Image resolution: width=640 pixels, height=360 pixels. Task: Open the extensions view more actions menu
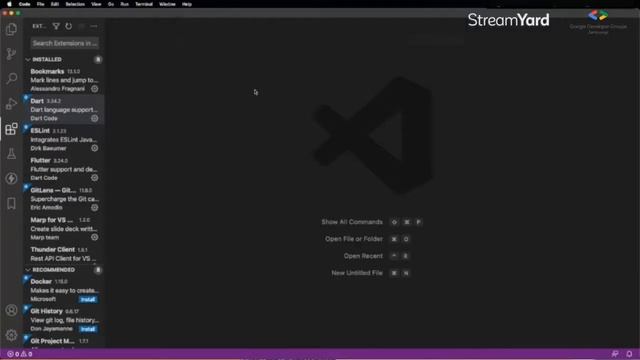click(94, 26)
